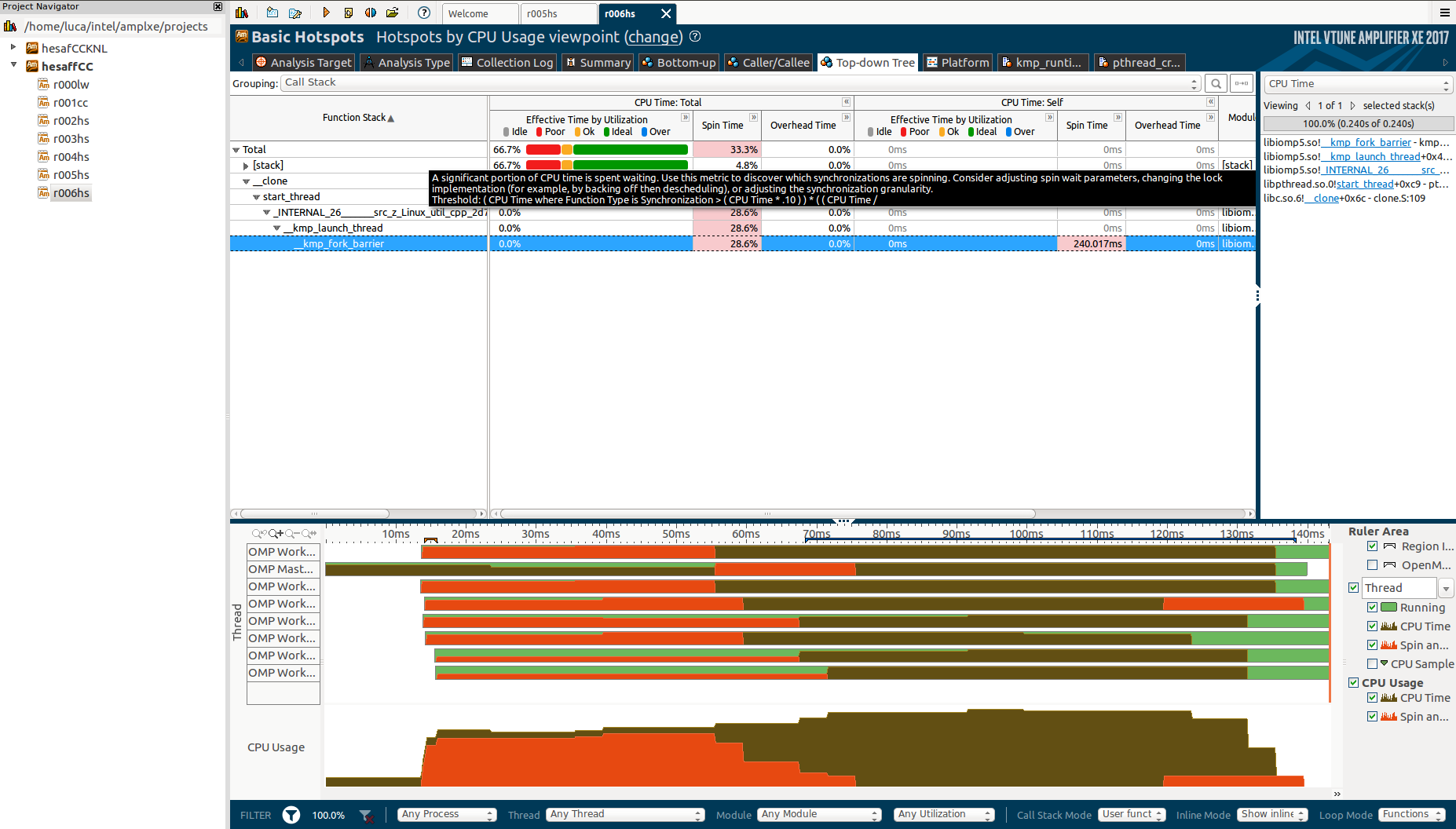Toggle Thread CPU Time checkbox

coord(1372,626)
